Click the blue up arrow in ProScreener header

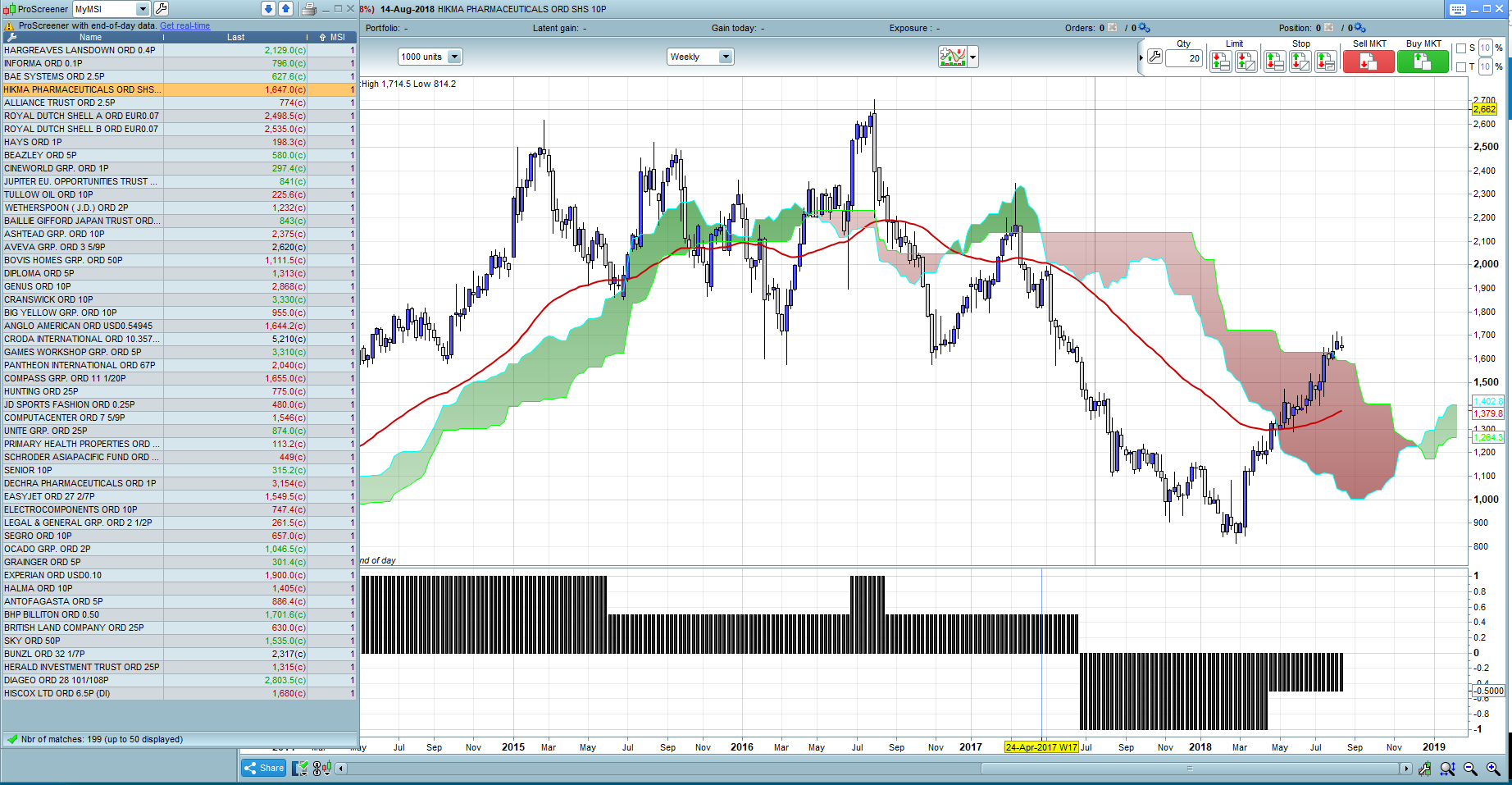[x=285, y=9]
